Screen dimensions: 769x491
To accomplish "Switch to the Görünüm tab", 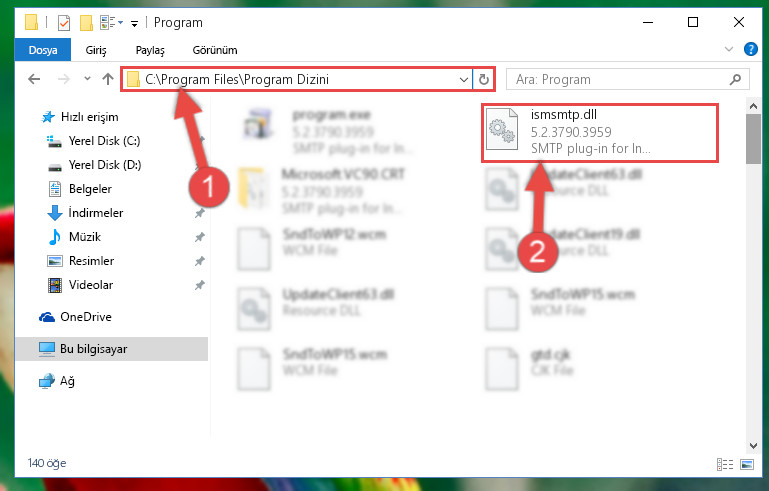I will (x=215, y=50).
